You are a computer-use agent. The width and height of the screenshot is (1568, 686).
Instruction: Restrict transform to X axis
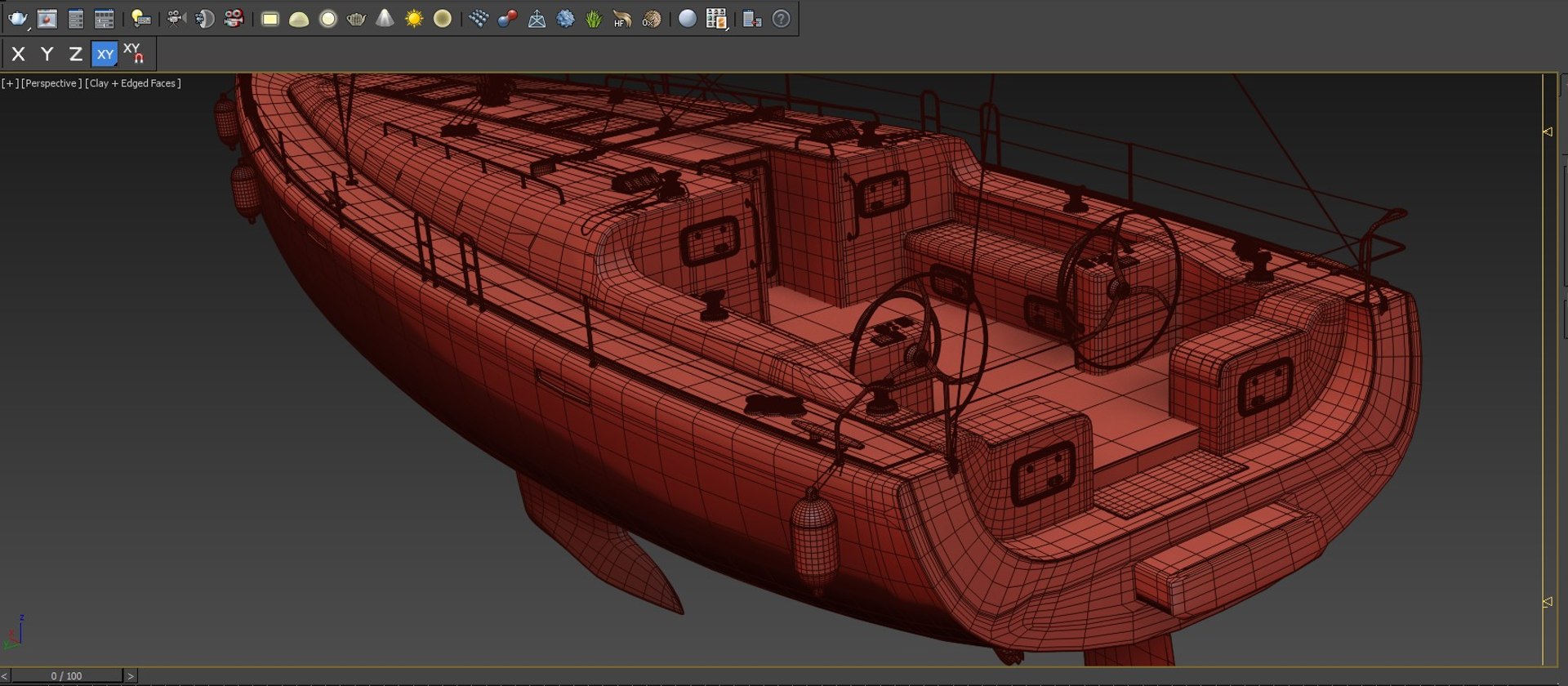(19, 54)
